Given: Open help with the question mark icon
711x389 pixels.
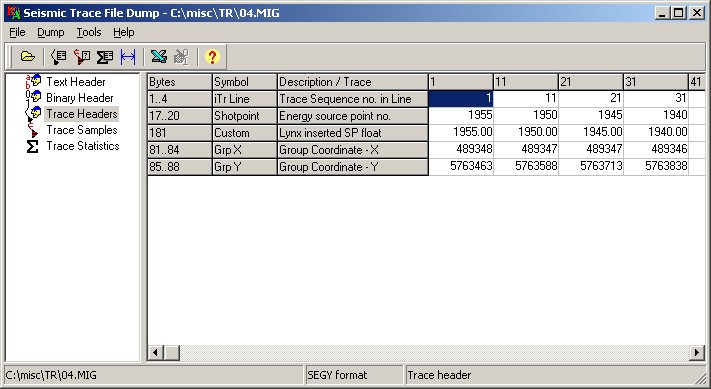Looking at the screenshot, I should pos(212,57).
